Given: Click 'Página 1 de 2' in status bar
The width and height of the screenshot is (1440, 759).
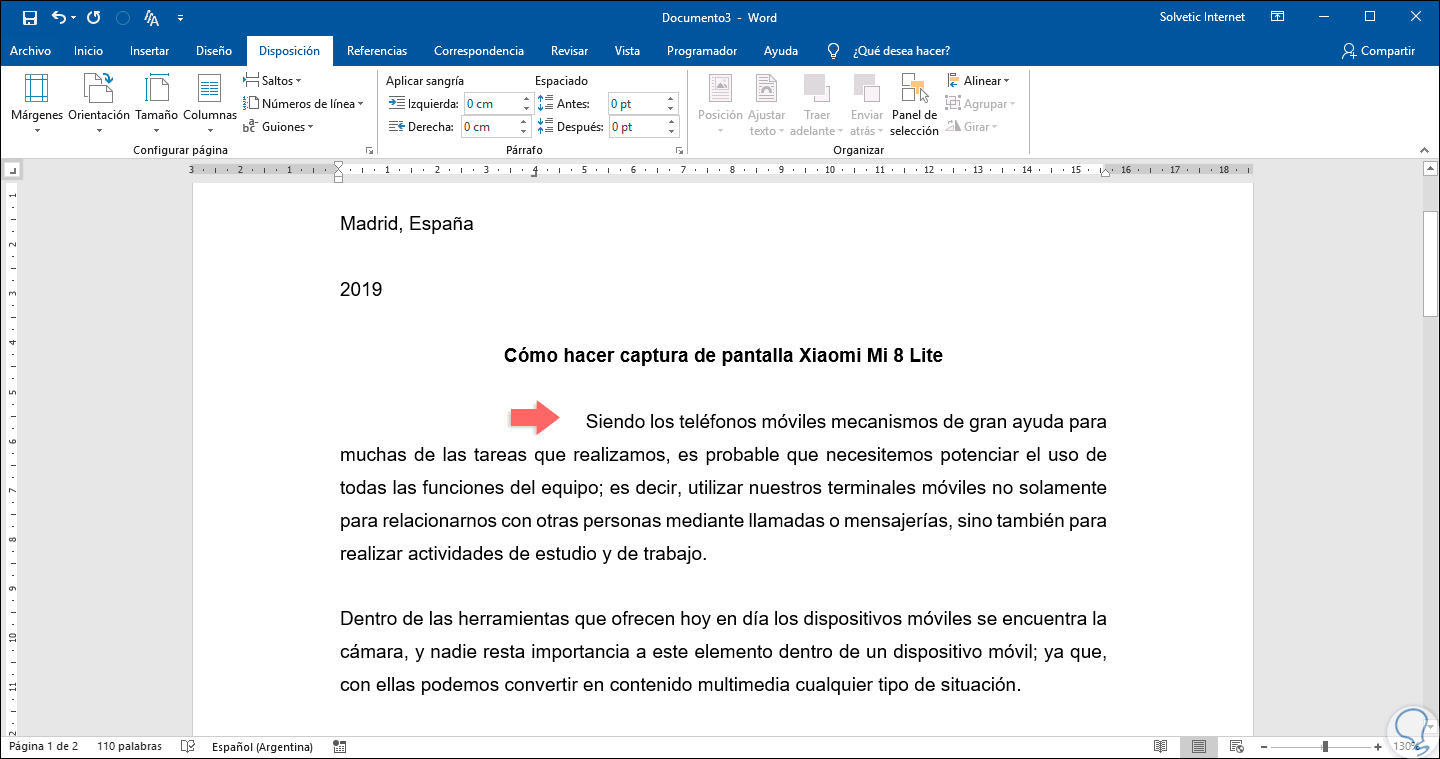Looking at the screenshot, I should pos(43,747).
